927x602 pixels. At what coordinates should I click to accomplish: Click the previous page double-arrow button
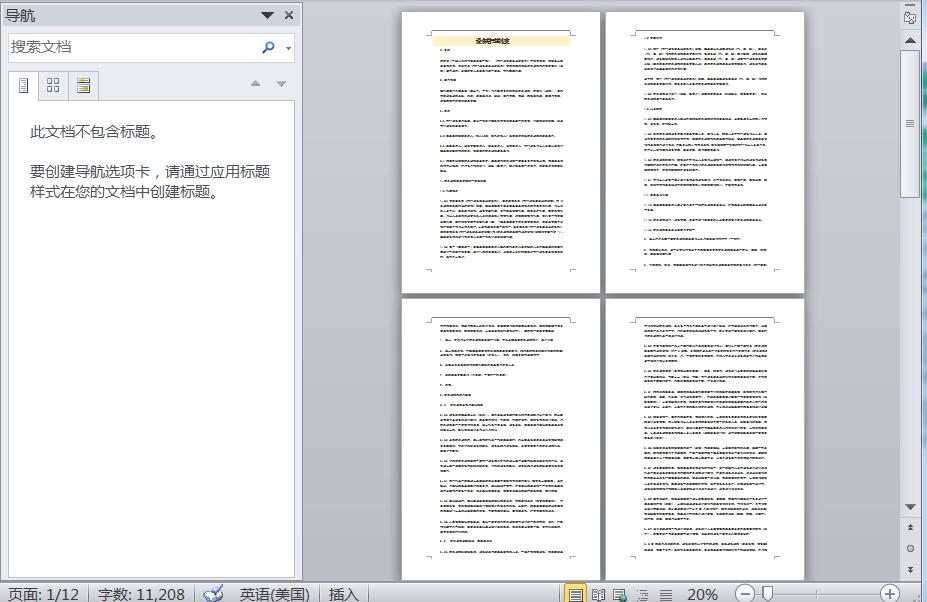(910, 527)
